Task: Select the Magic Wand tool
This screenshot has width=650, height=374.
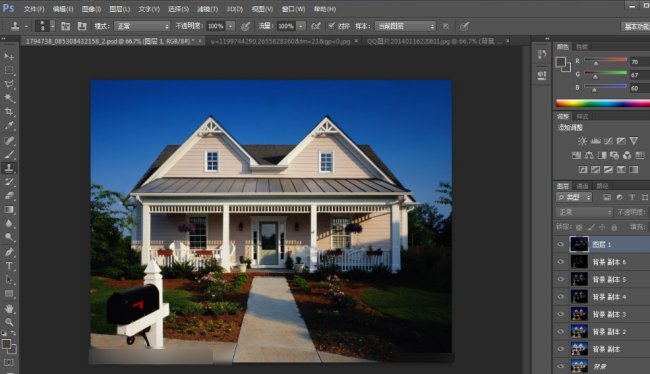Action: pos(9,98)
